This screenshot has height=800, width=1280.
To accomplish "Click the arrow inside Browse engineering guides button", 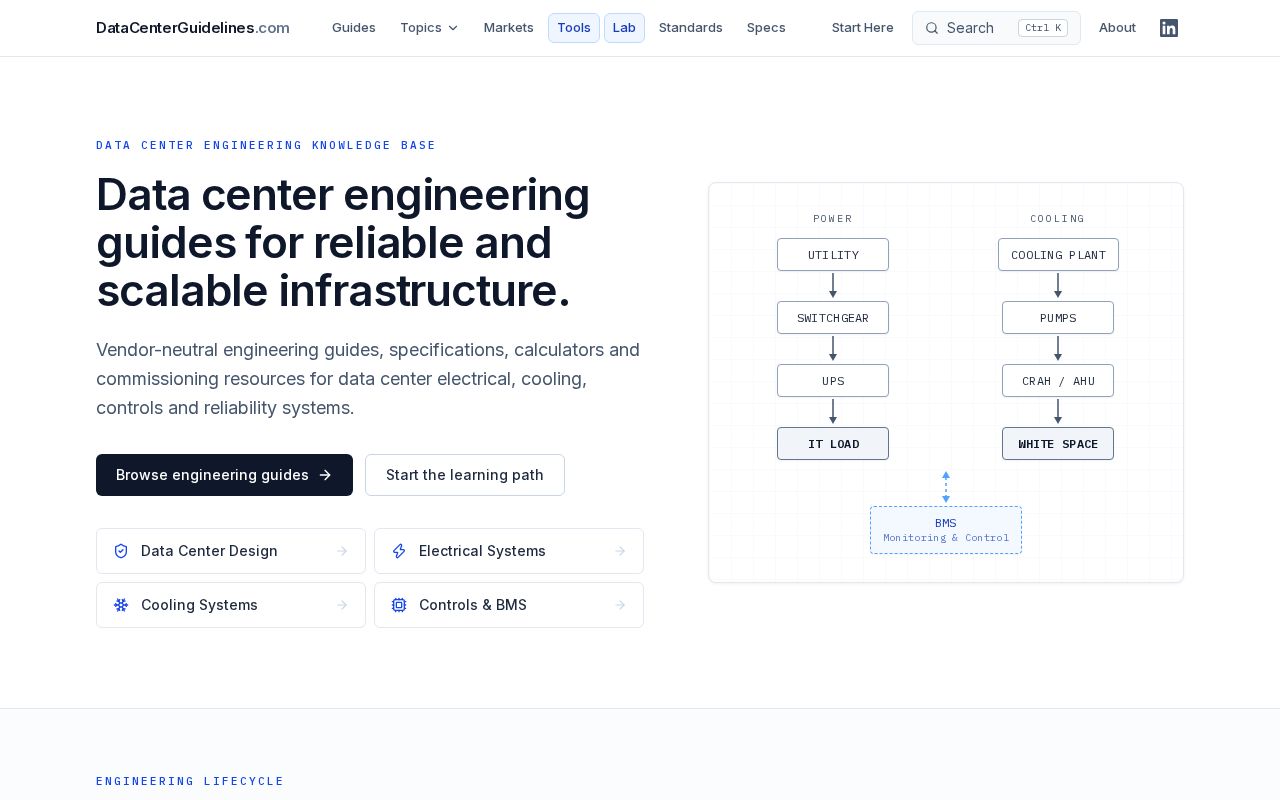I will click(x=325, y=475).
